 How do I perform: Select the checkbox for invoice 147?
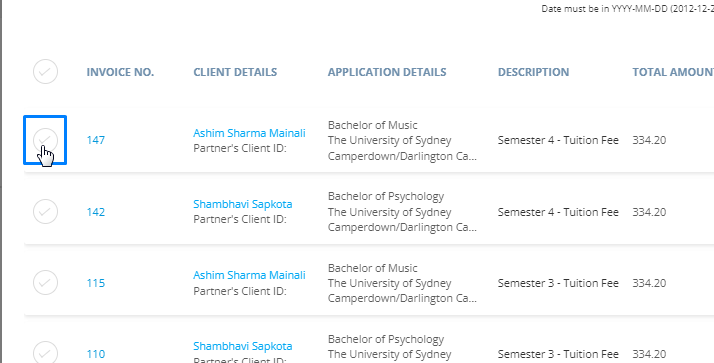(46, 140)
